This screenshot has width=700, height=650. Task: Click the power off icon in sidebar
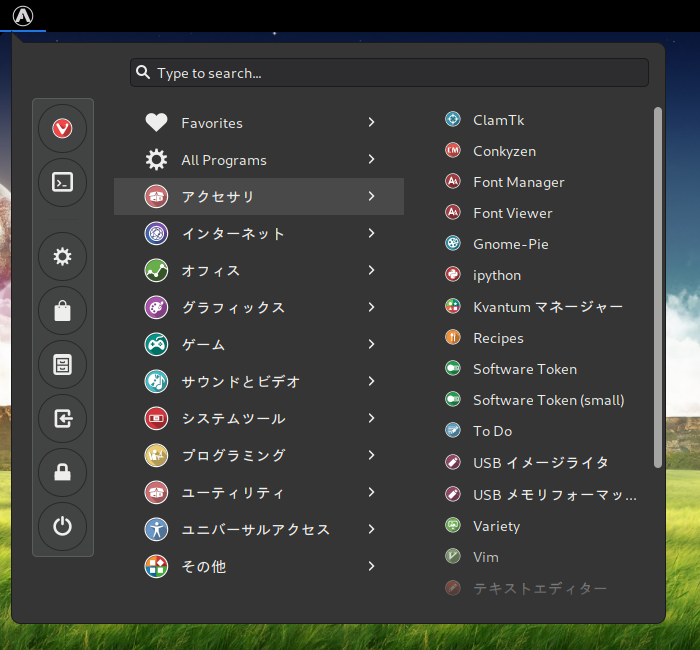coord(62,526)
